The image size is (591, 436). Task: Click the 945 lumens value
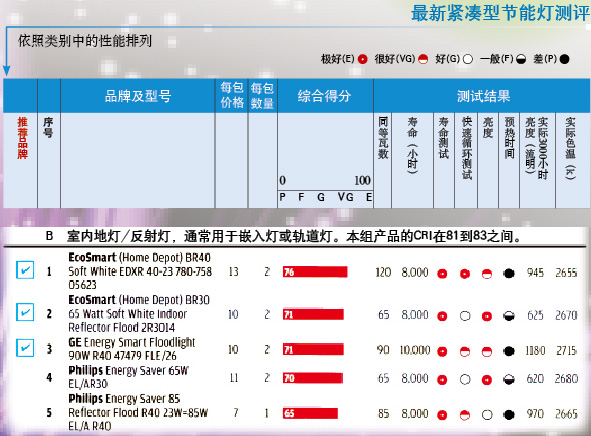click(535, 273)
